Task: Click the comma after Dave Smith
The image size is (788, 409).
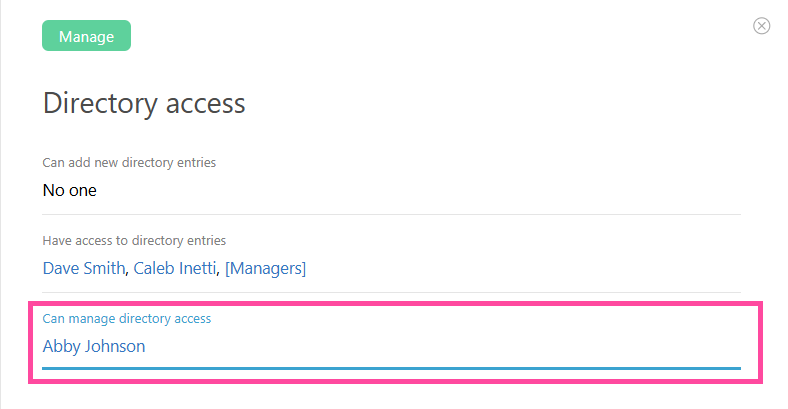Action: click(x=129, y=271)
